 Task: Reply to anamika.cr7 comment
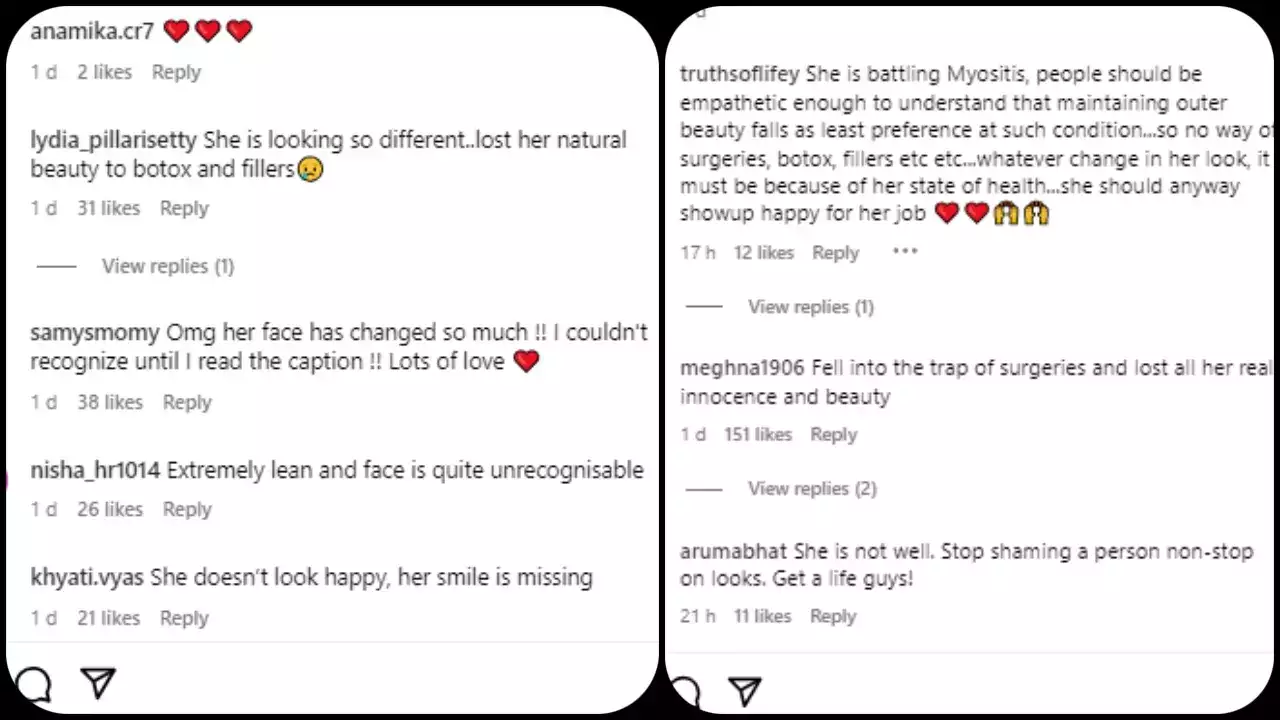(x=176, y=72)
